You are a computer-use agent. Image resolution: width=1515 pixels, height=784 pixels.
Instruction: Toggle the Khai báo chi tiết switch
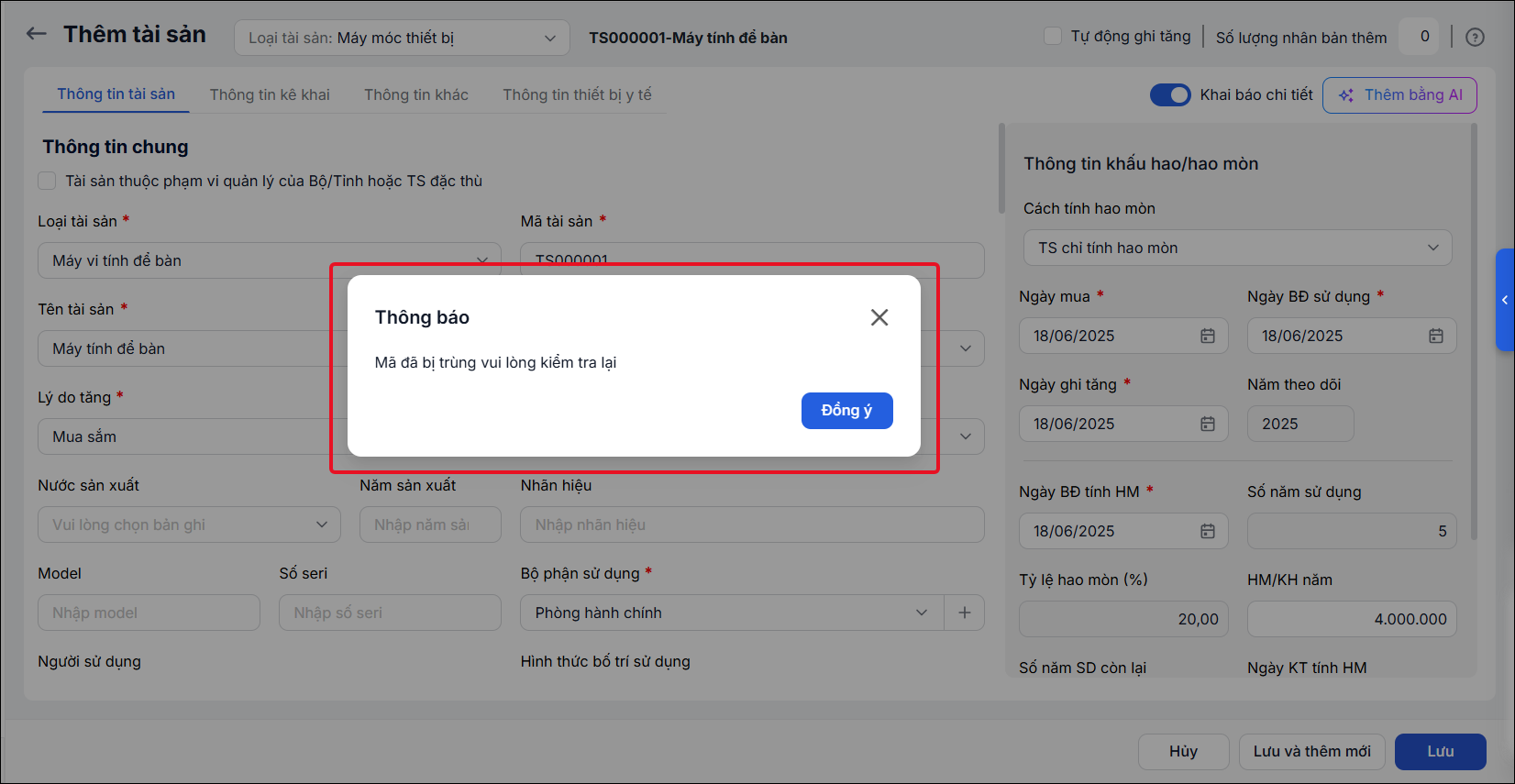coord(1170,94)
